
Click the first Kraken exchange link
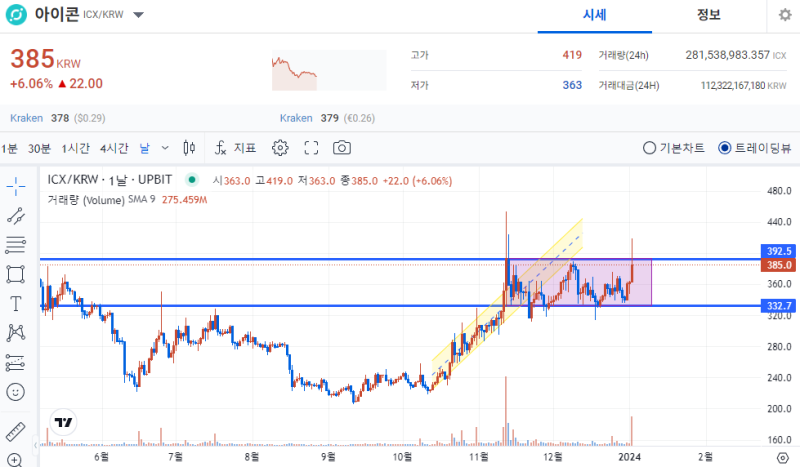pos(27,118)
